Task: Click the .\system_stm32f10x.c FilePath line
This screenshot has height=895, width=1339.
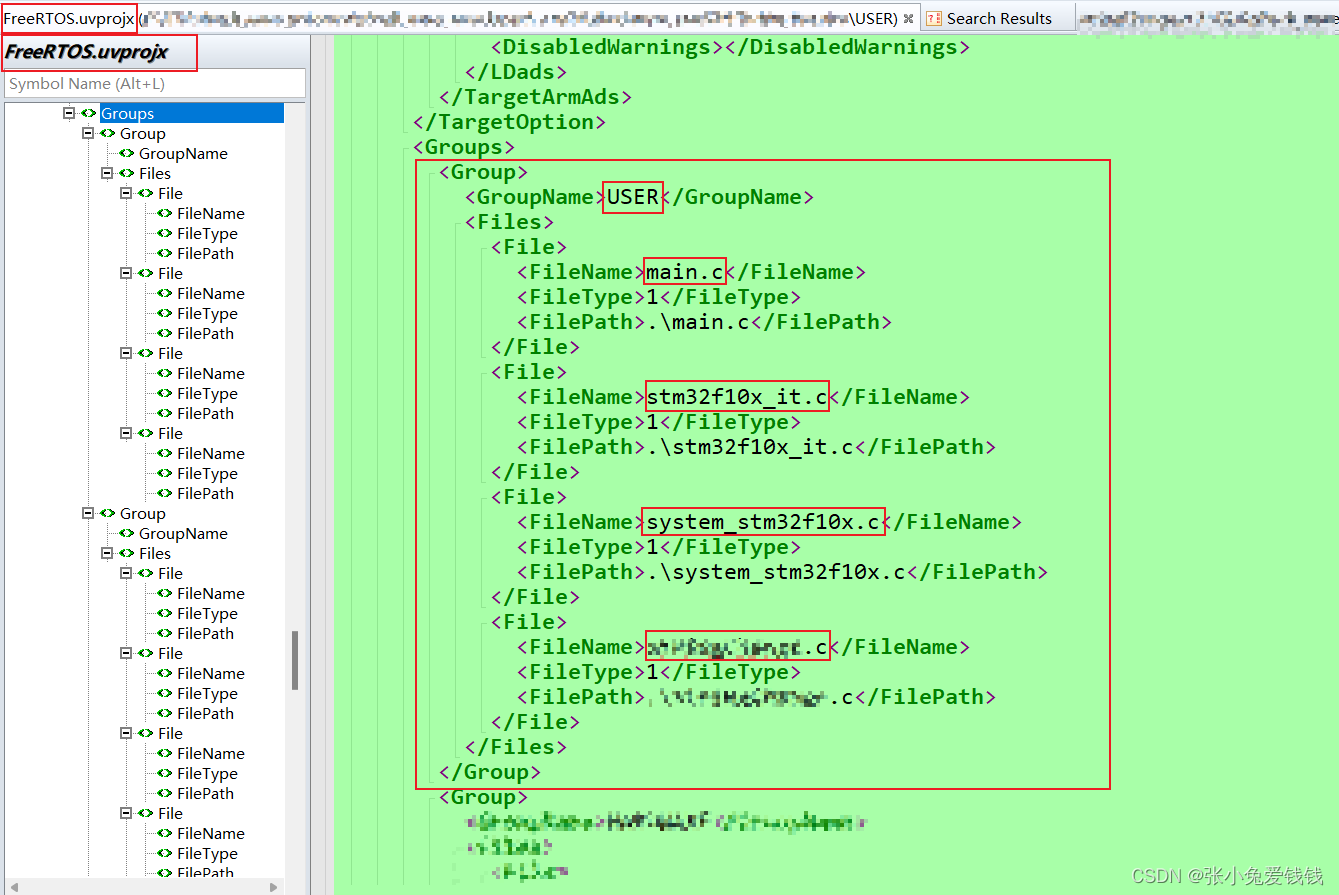Action: coord(782,572)
